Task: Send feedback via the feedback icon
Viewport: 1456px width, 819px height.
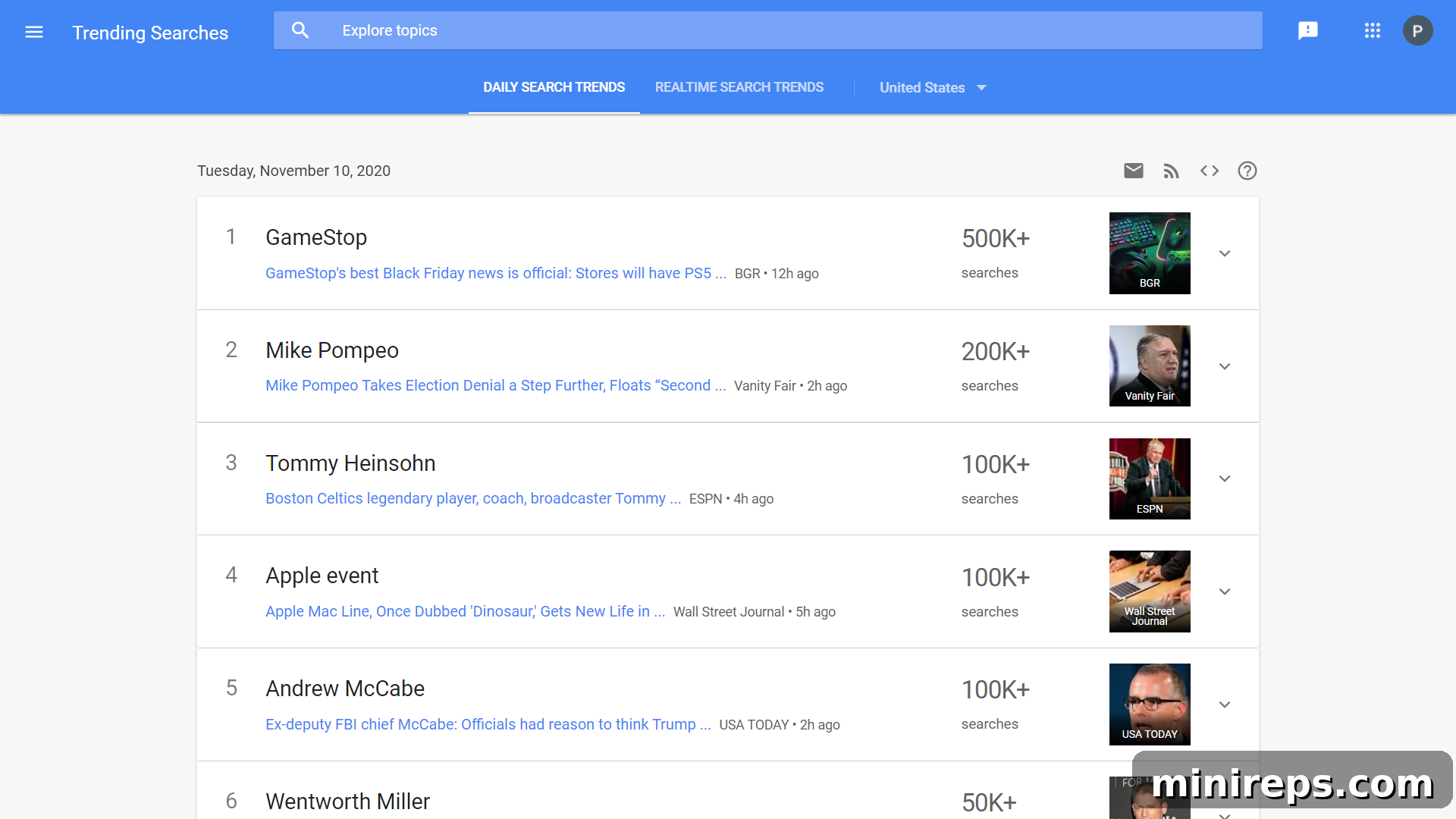Action: tap(1308, 30)
